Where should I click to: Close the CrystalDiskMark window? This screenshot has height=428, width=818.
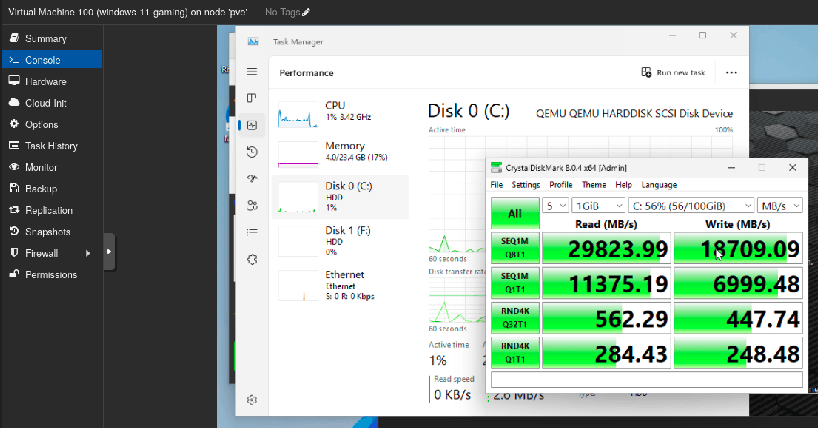click(x=792, y=168)
